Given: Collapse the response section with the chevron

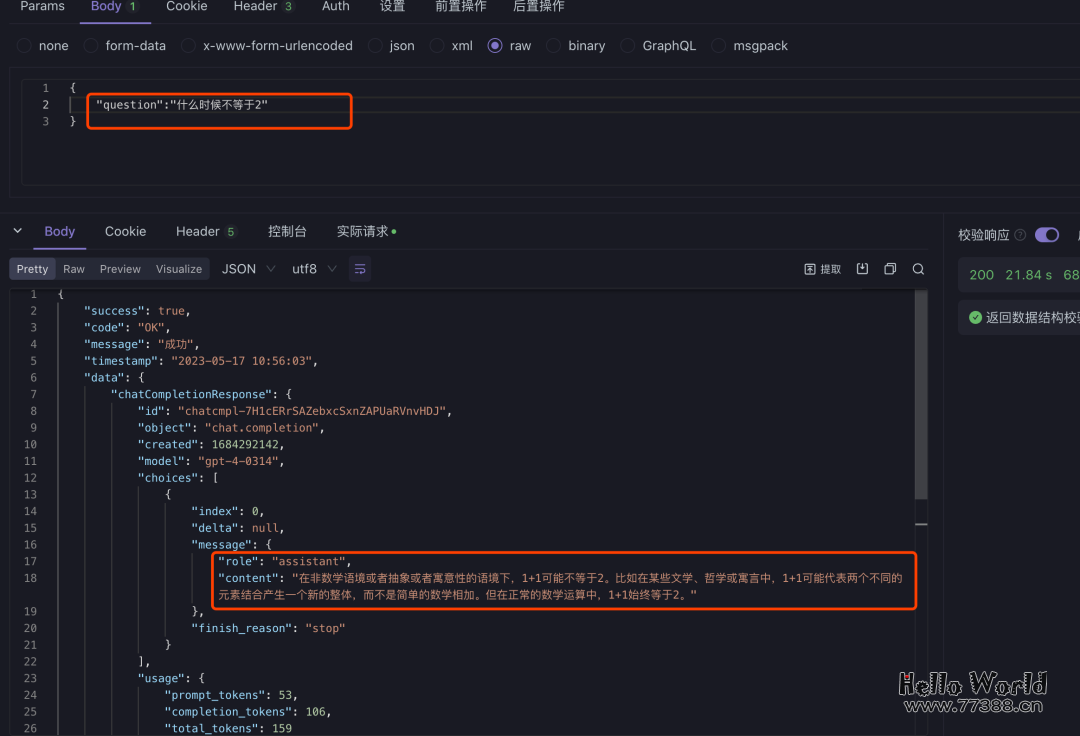Looking at the screenshot, I should [16, 231].
